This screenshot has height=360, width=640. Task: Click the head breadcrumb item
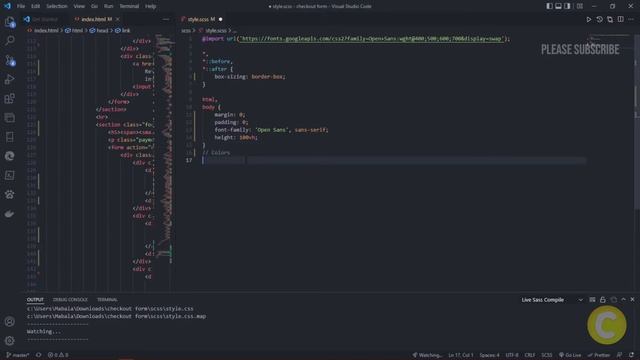(x=99, y=31)
